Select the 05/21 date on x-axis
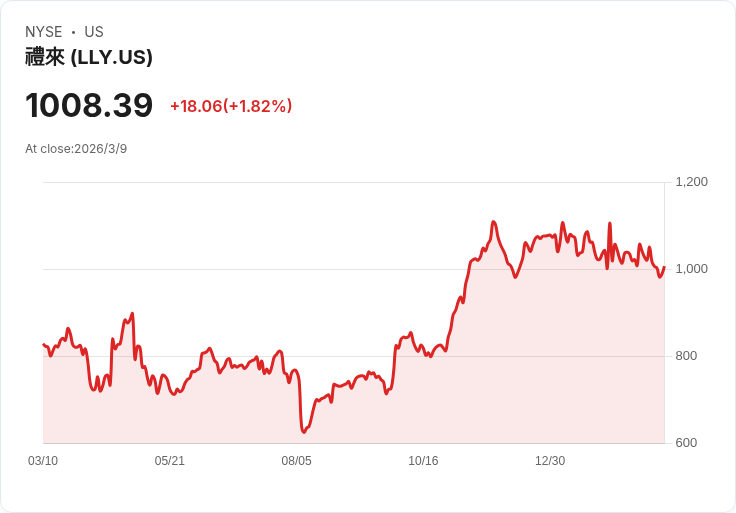736x513 pixels. click(x=170, y=461)
